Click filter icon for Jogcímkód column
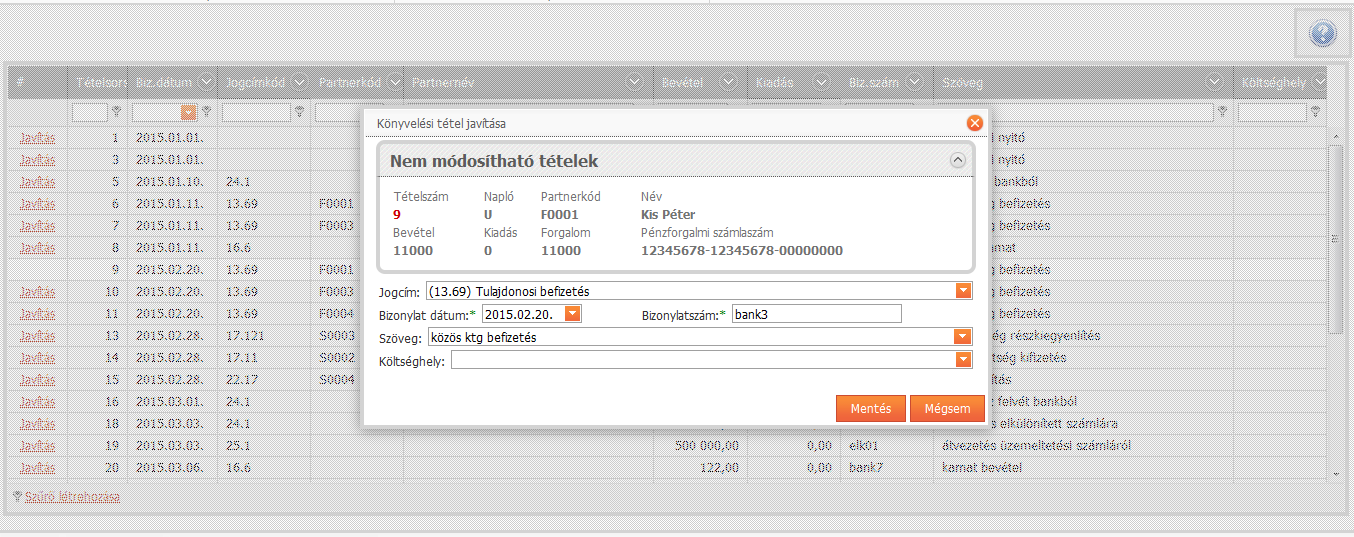This screenshot has width=1354, height=537. (299, 112)
